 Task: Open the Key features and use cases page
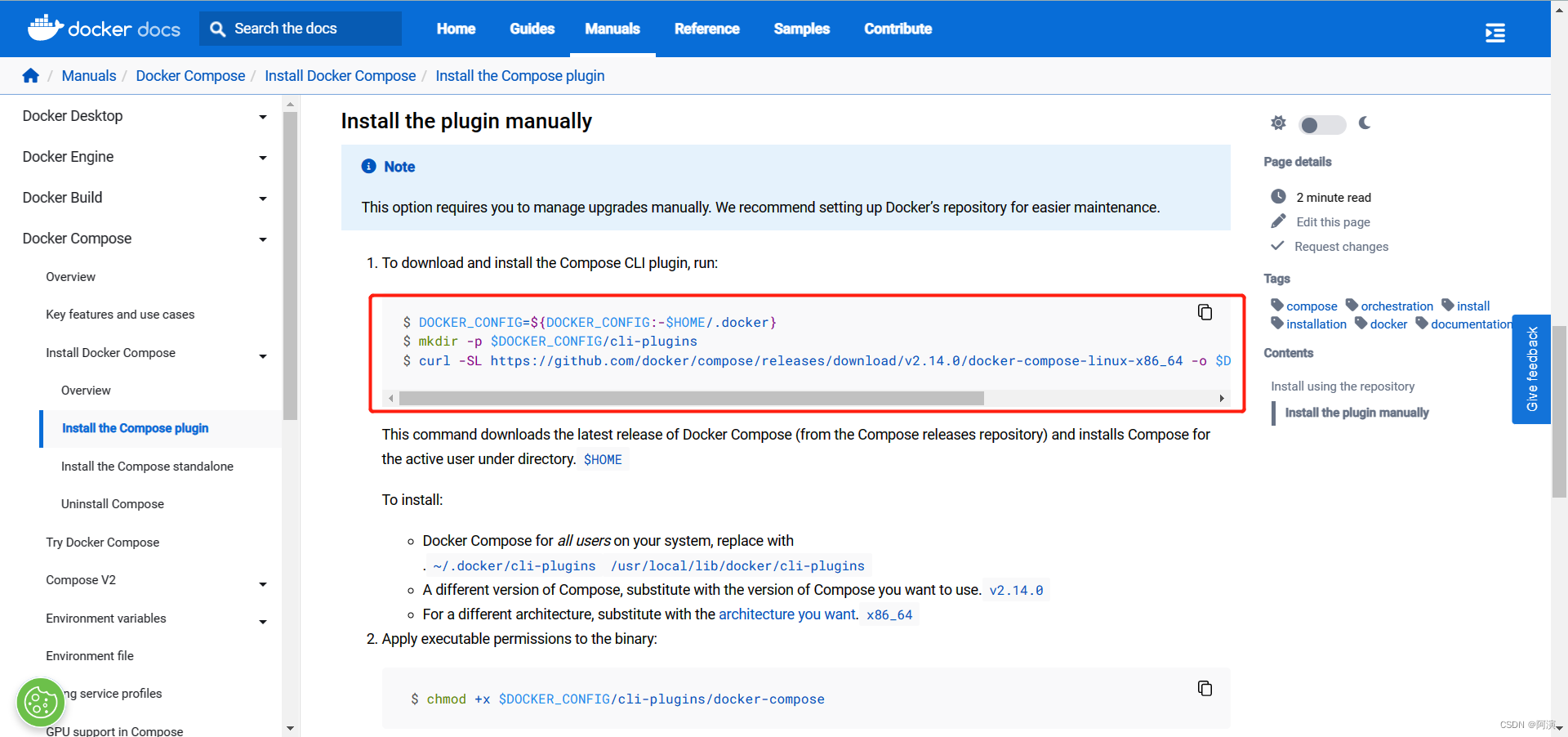pos(120,315)
